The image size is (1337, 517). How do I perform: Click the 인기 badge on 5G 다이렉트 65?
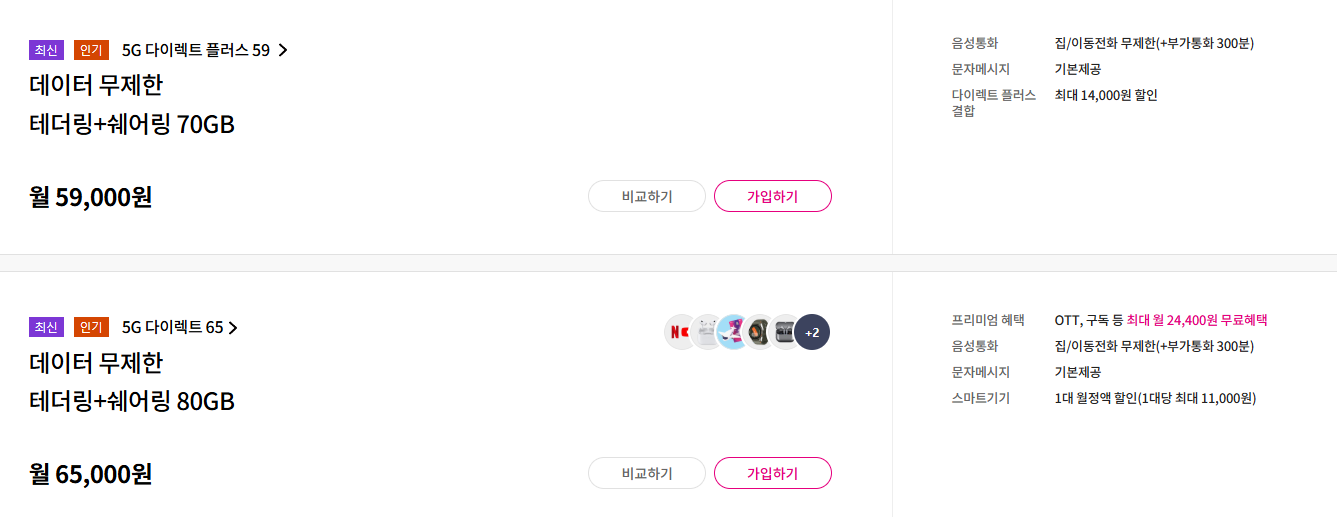(91, 327)
